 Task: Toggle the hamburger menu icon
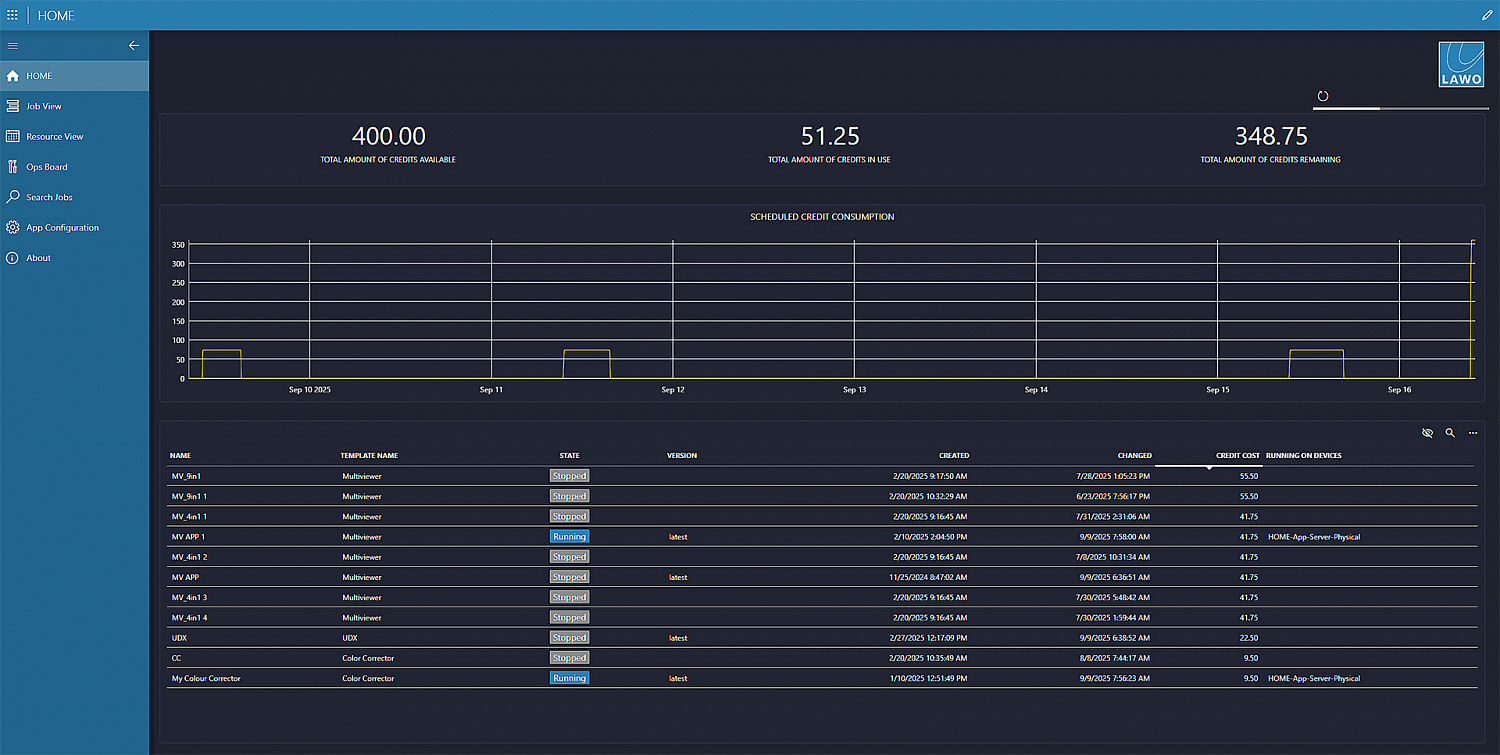[x=13, y=46]
